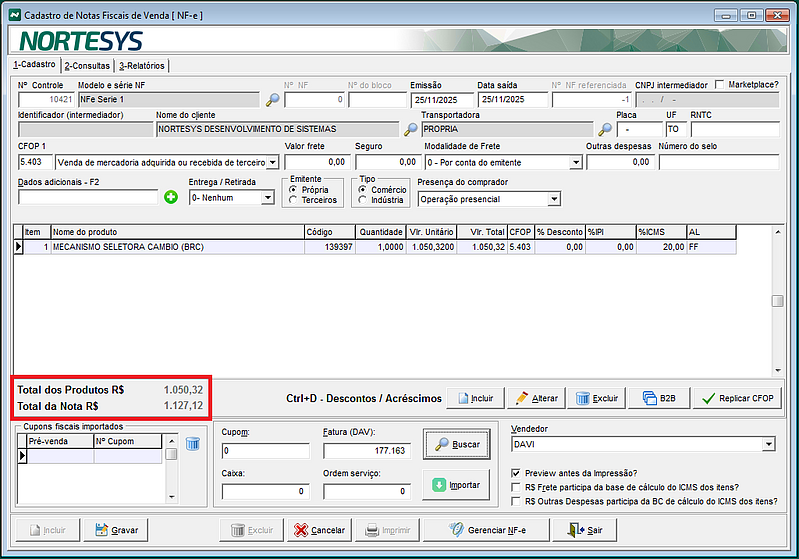Uncheck Preview antes da Impressão
799x559 pixels.
coord(516,472)
